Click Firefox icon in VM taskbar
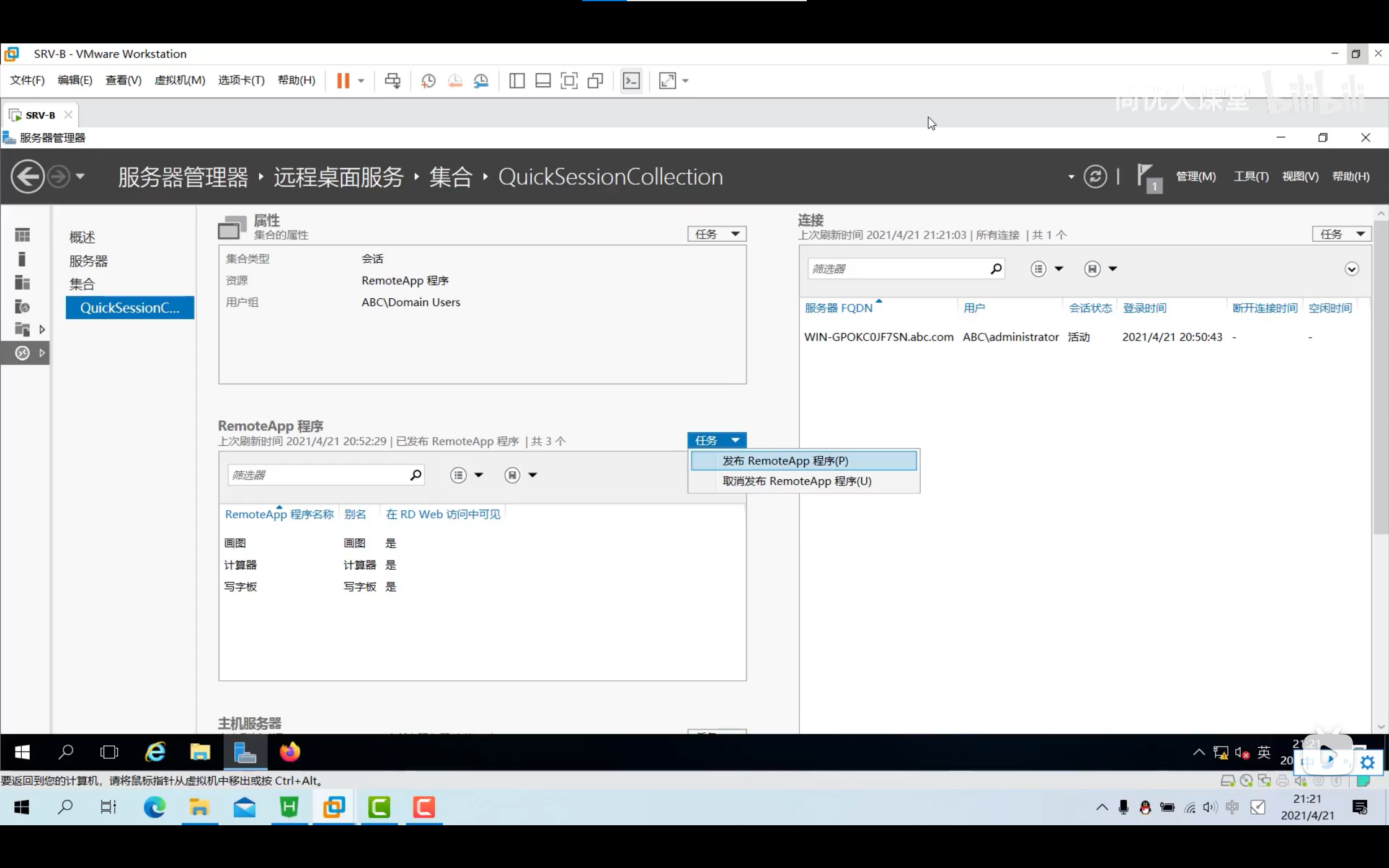This screenshot has width=1389, height=868. (x=290, y=752)
